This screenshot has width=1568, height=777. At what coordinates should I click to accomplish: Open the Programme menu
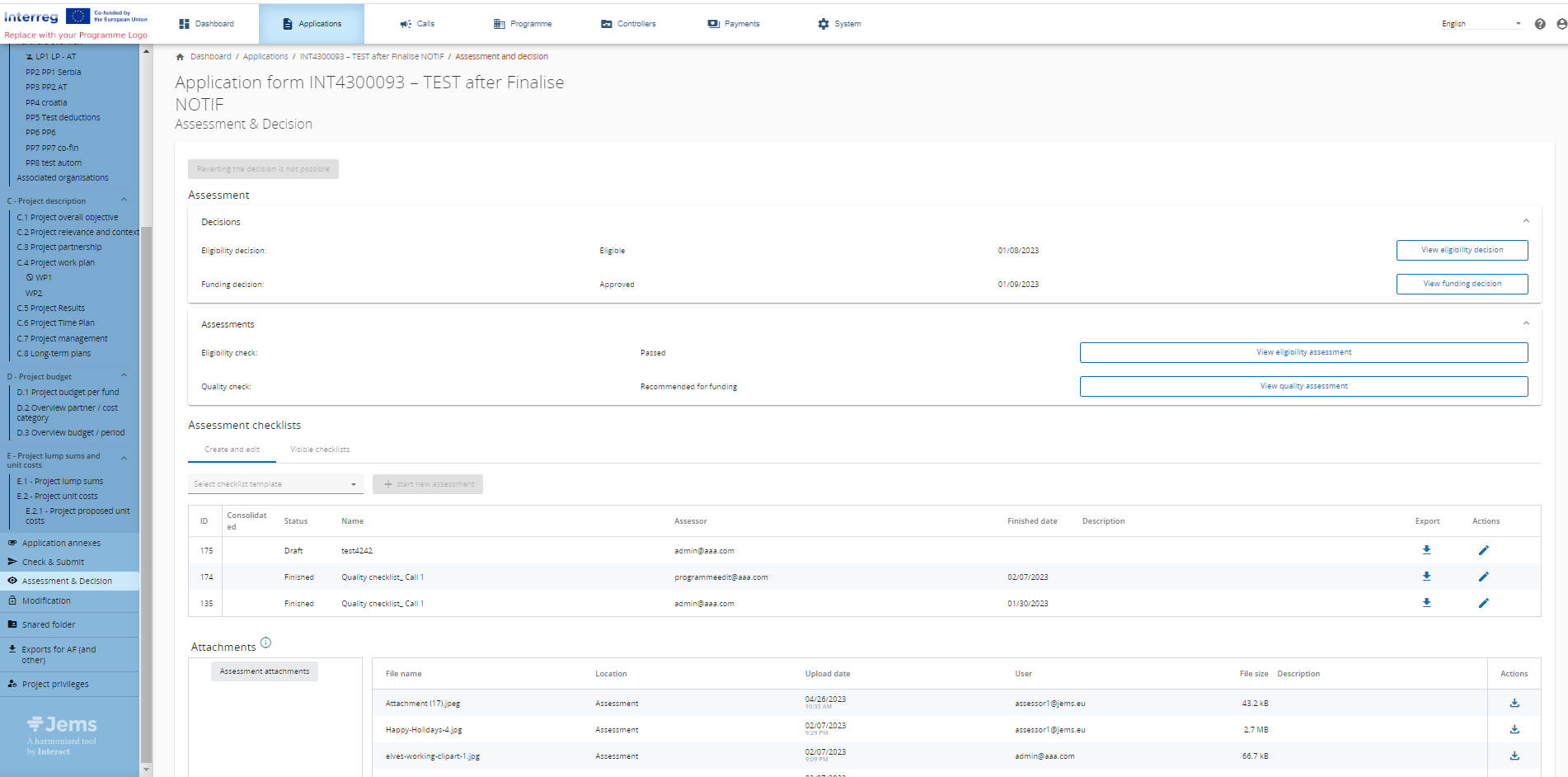(x=523, y=24)
